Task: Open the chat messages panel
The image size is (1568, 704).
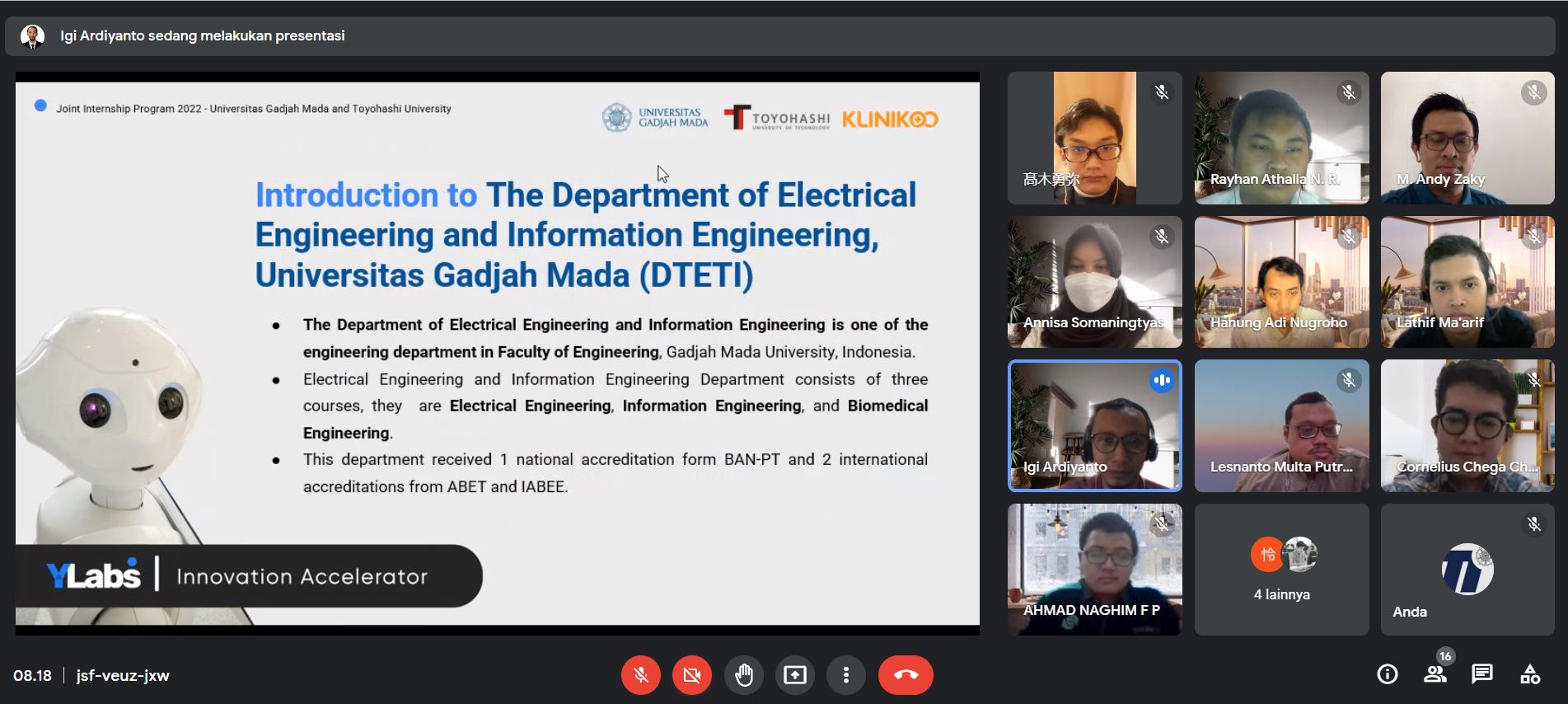Action: click(x=1482, y=674)
